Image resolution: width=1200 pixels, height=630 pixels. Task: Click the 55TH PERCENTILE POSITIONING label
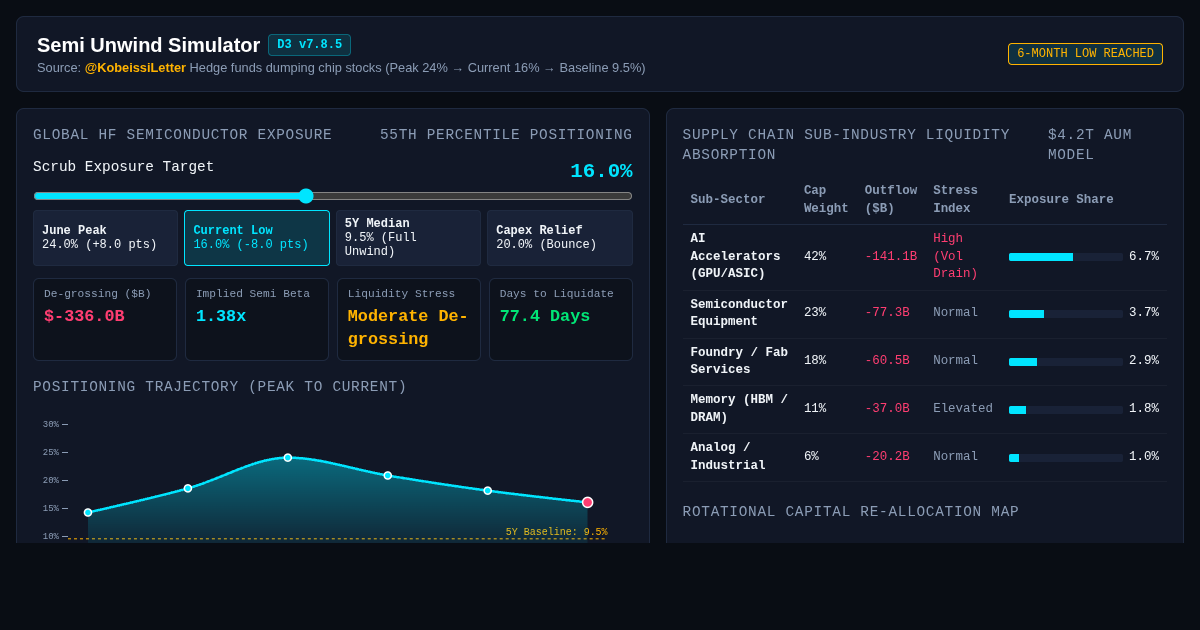[x=506, y=135]
